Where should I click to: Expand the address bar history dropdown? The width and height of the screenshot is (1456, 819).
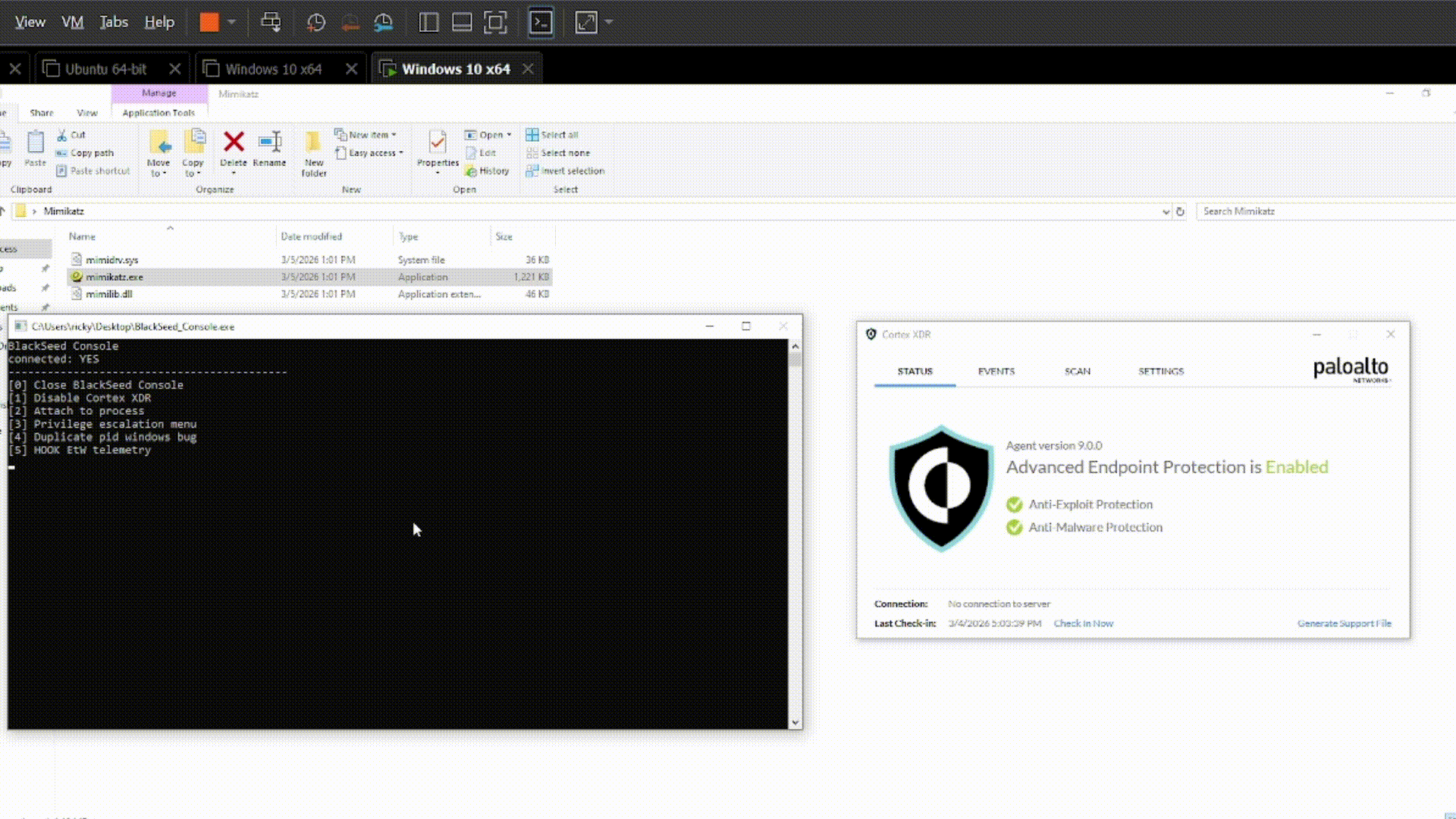pyautogui.click(x=1166, y=212)
